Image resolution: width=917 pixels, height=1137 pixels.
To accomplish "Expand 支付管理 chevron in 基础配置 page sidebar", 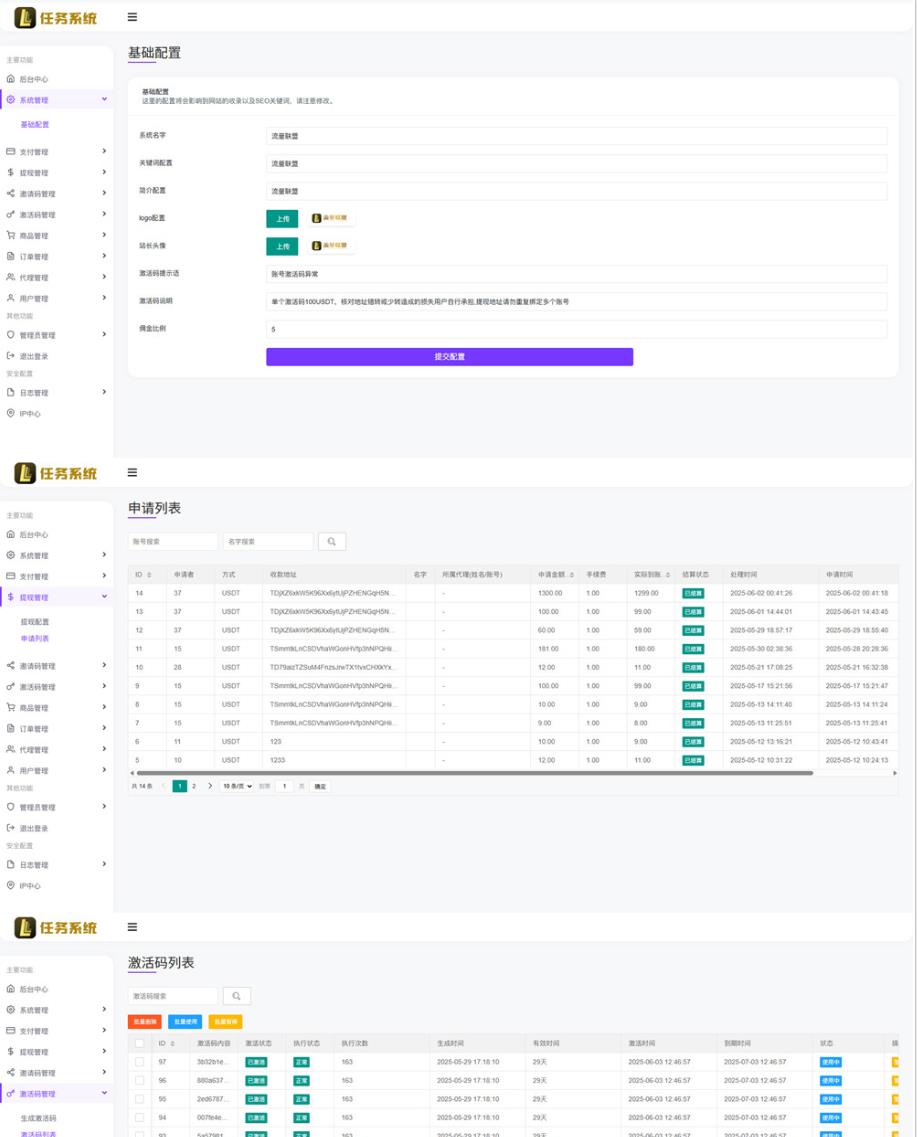I will [104, 152].
